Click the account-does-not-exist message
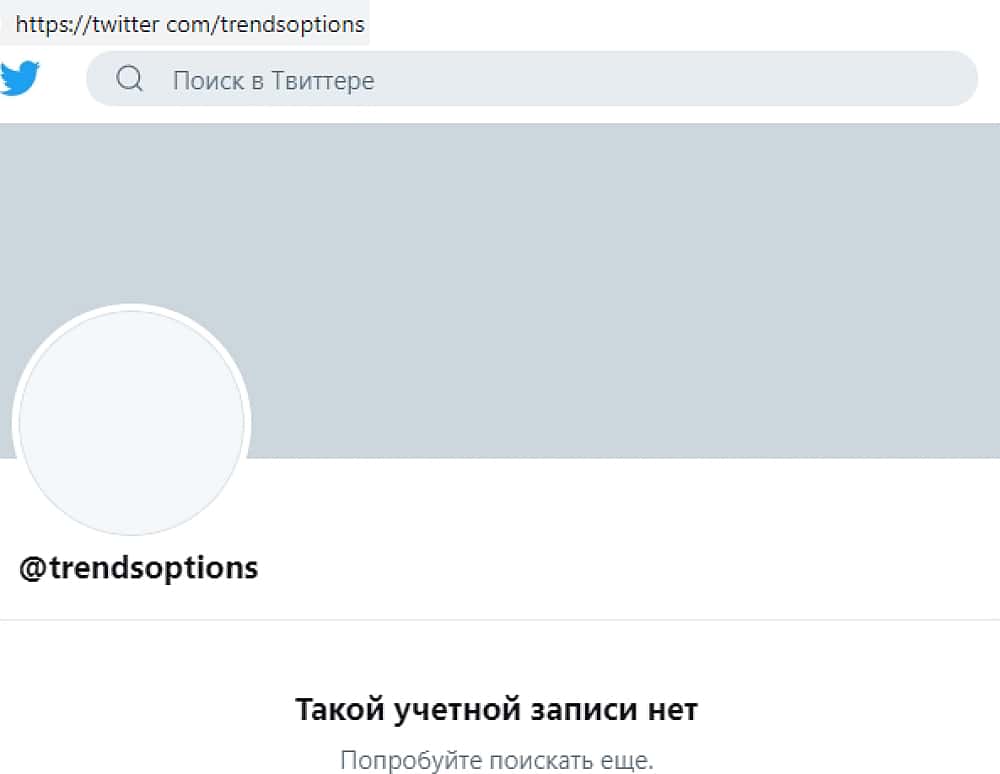 tap(496, 710)
